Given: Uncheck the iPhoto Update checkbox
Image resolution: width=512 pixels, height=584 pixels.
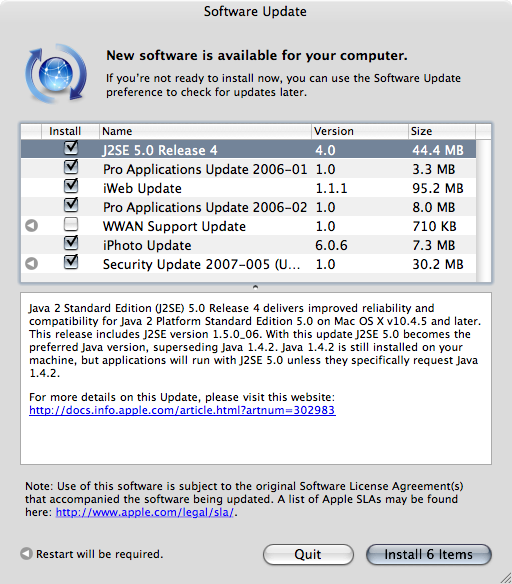Looking at the screenshot, I should pos(71,243).
